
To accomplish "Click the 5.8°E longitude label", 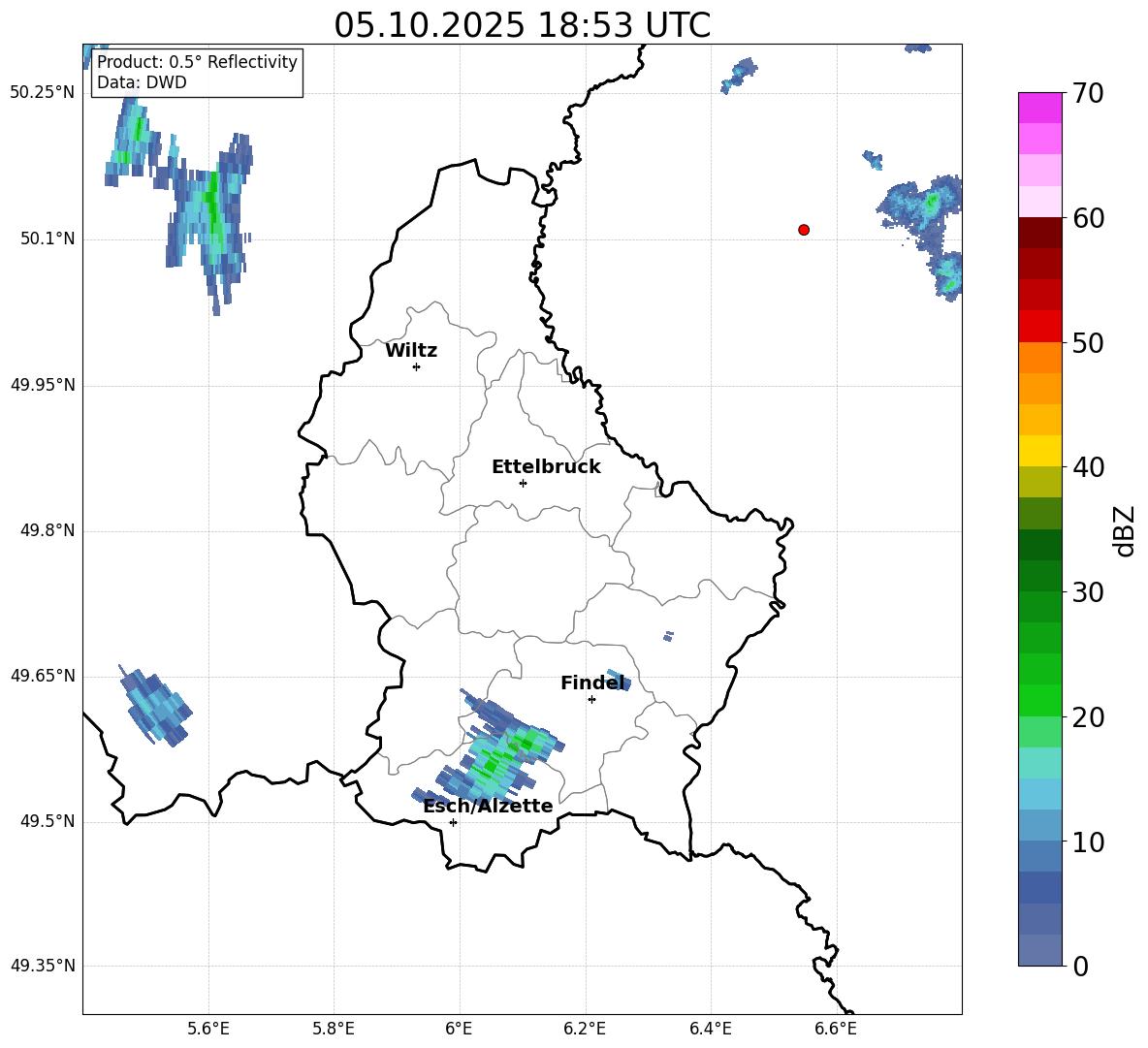I will [x=334, y=1029].
